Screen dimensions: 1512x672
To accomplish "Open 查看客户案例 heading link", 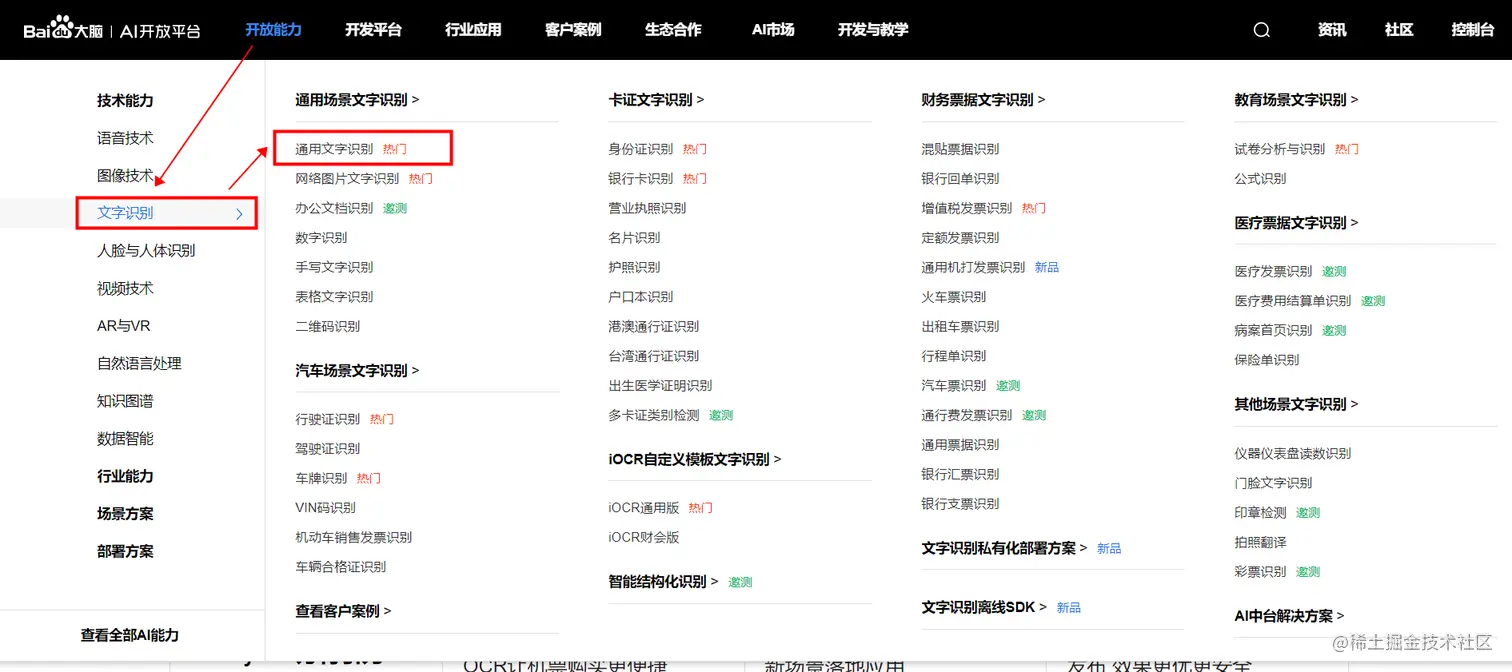I will click(x=343, y=611).
